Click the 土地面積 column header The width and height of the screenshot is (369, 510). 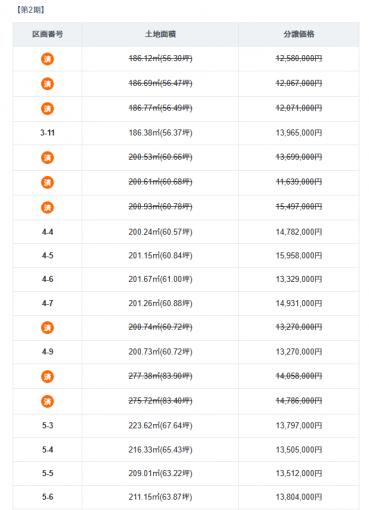160,34
